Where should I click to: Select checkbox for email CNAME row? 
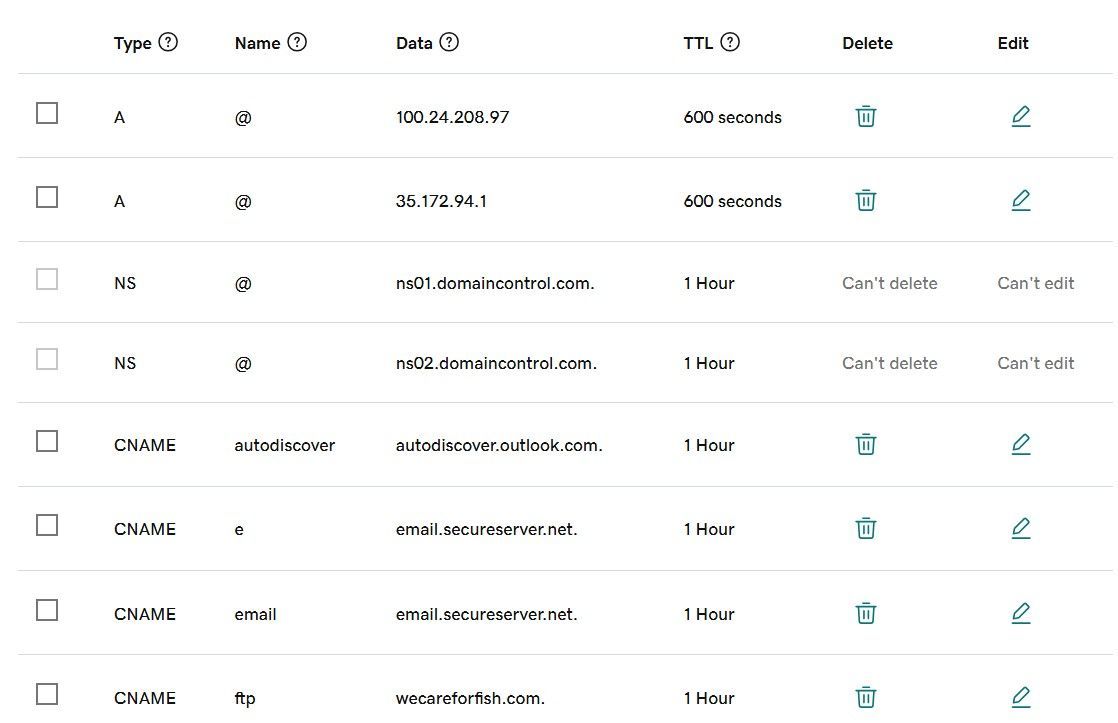pos(47,610)
